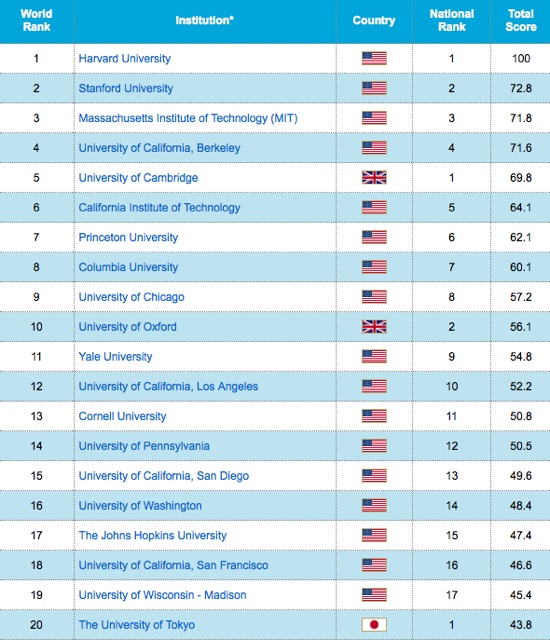Select the total score 52.2 cell
Viewport: 550px width, 640px height.
(521, 386)
